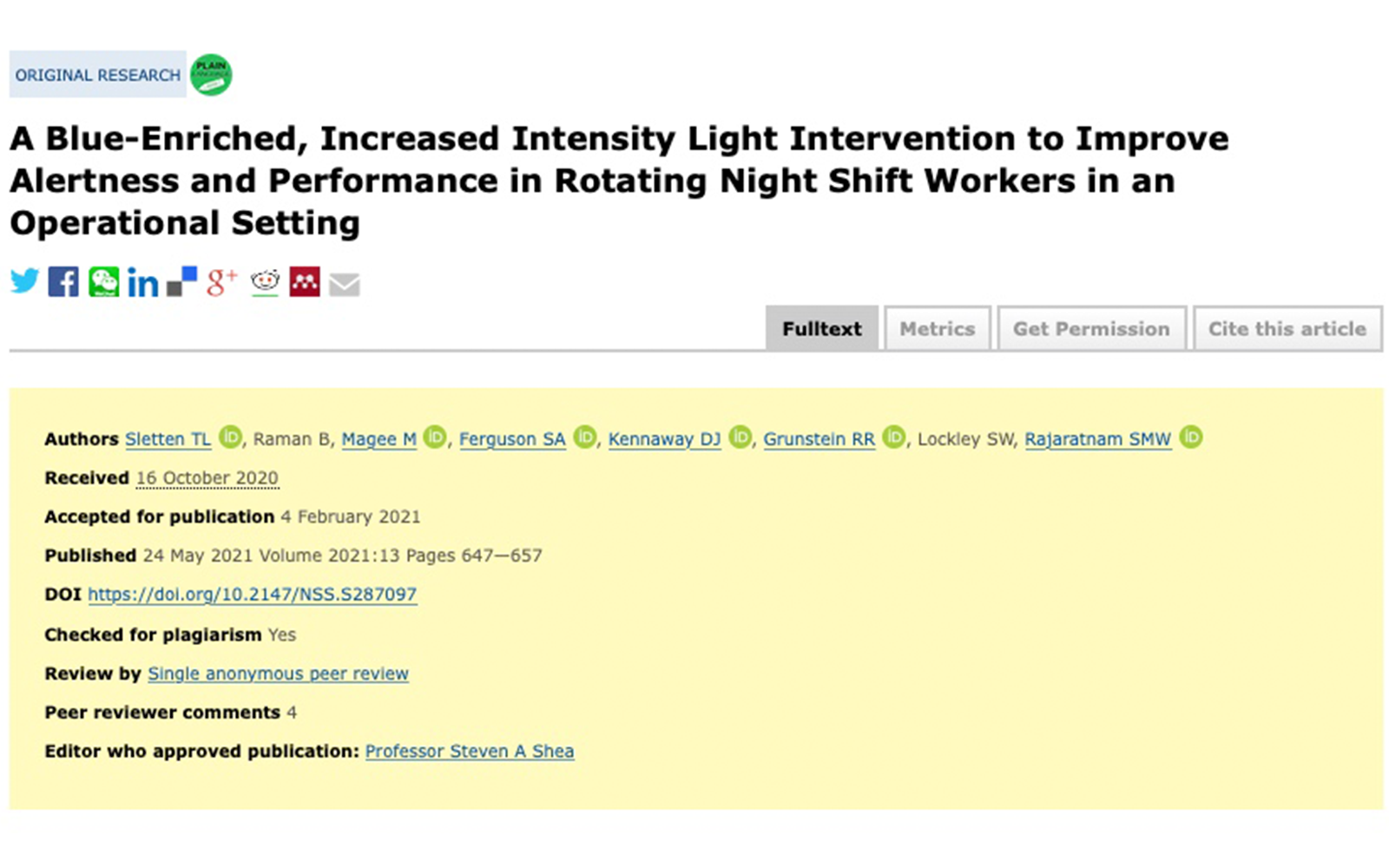
Task: Share via WeChat
Action: pyautogui.click(x=103, y=280)
